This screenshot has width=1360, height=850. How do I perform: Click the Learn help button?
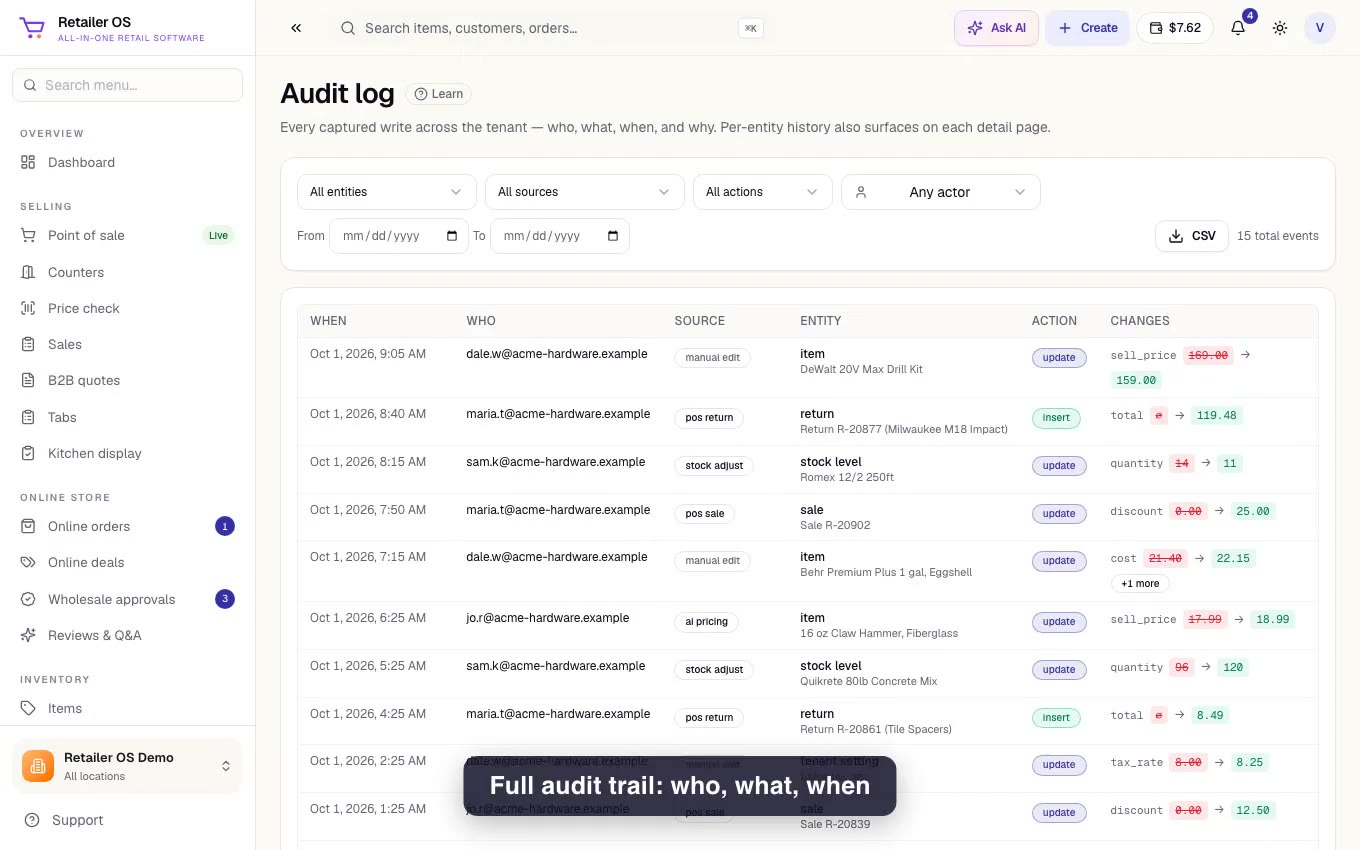pos(438,94)
